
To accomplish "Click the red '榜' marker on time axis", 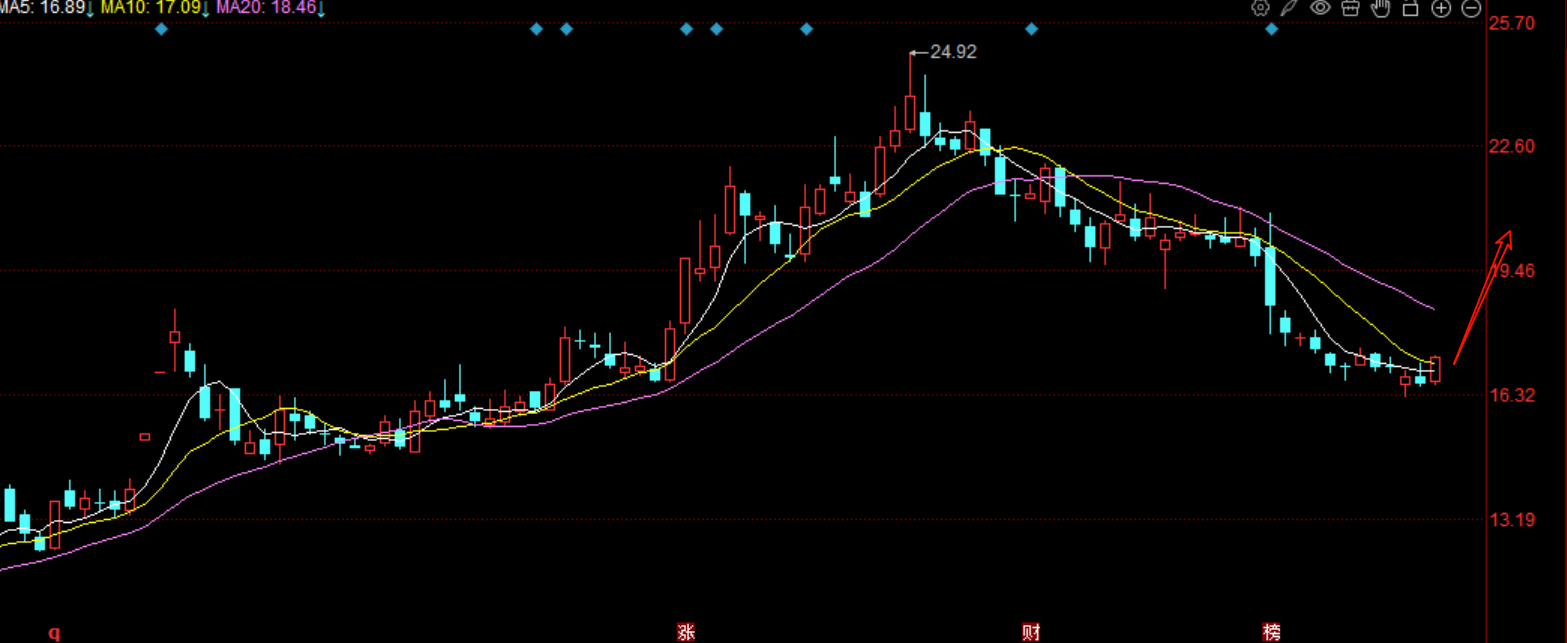I will pos(1271,632).
